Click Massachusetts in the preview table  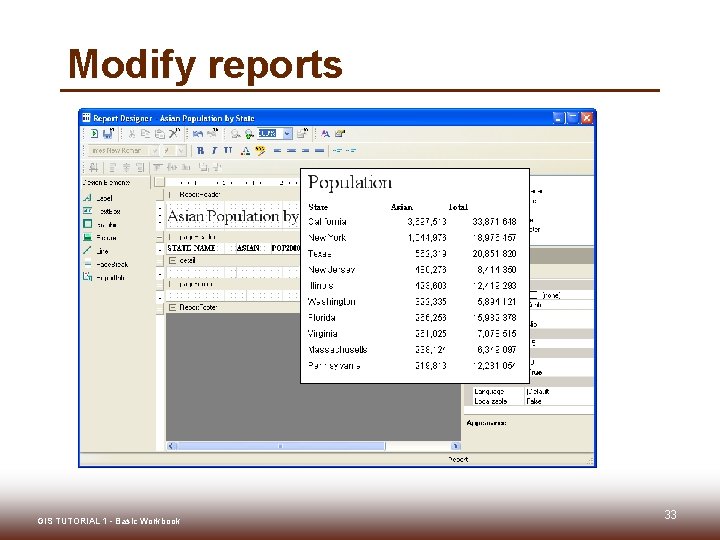[x=338, y=350]
